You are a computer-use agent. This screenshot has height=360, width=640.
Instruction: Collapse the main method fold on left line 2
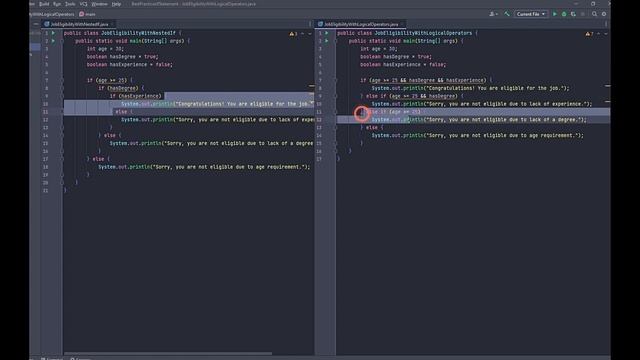click(x=62, y=41)
